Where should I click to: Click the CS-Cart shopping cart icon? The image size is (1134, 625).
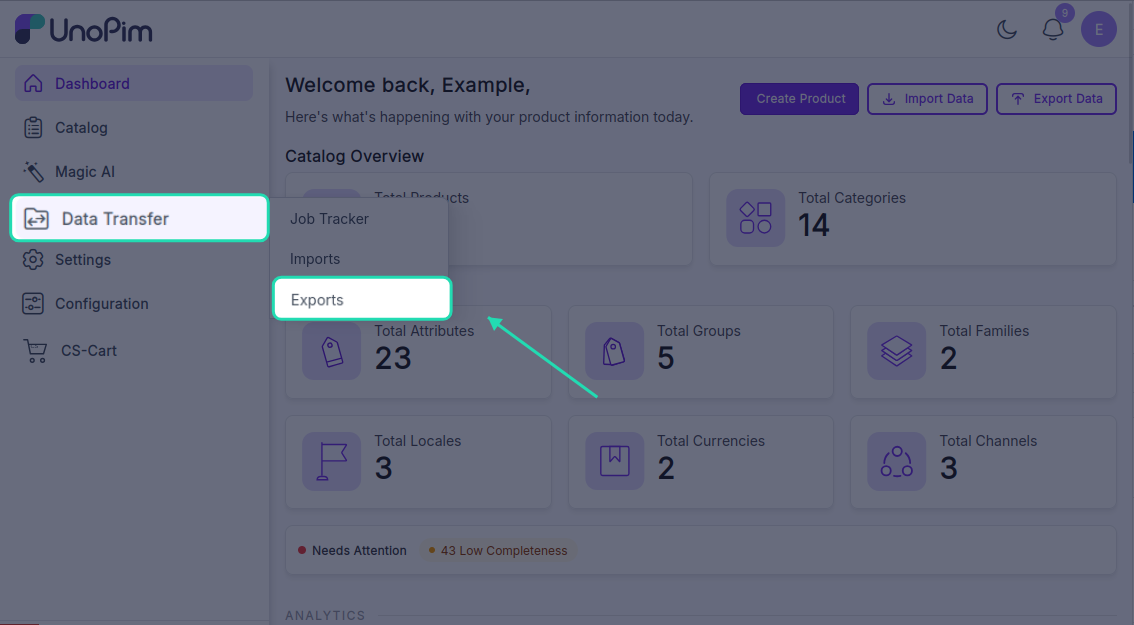point(35,351)
